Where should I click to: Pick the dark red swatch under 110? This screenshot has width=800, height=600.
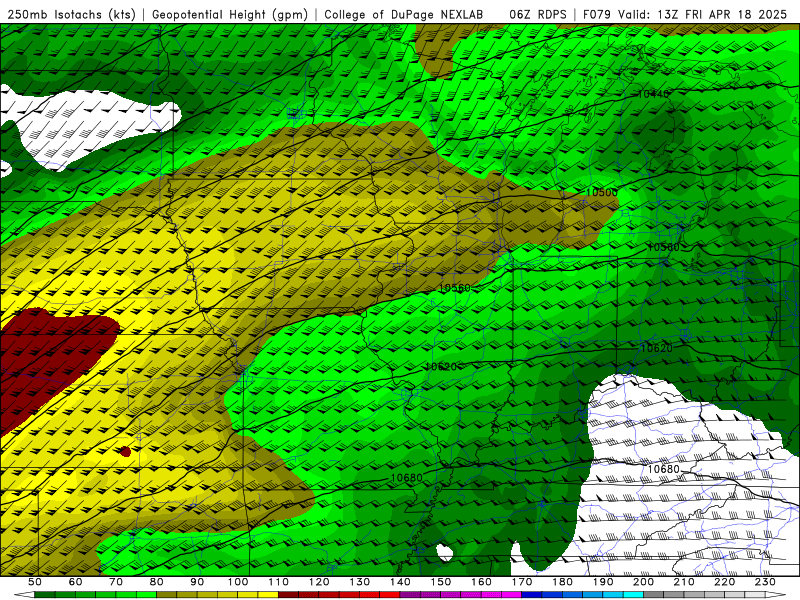[288, 595]
